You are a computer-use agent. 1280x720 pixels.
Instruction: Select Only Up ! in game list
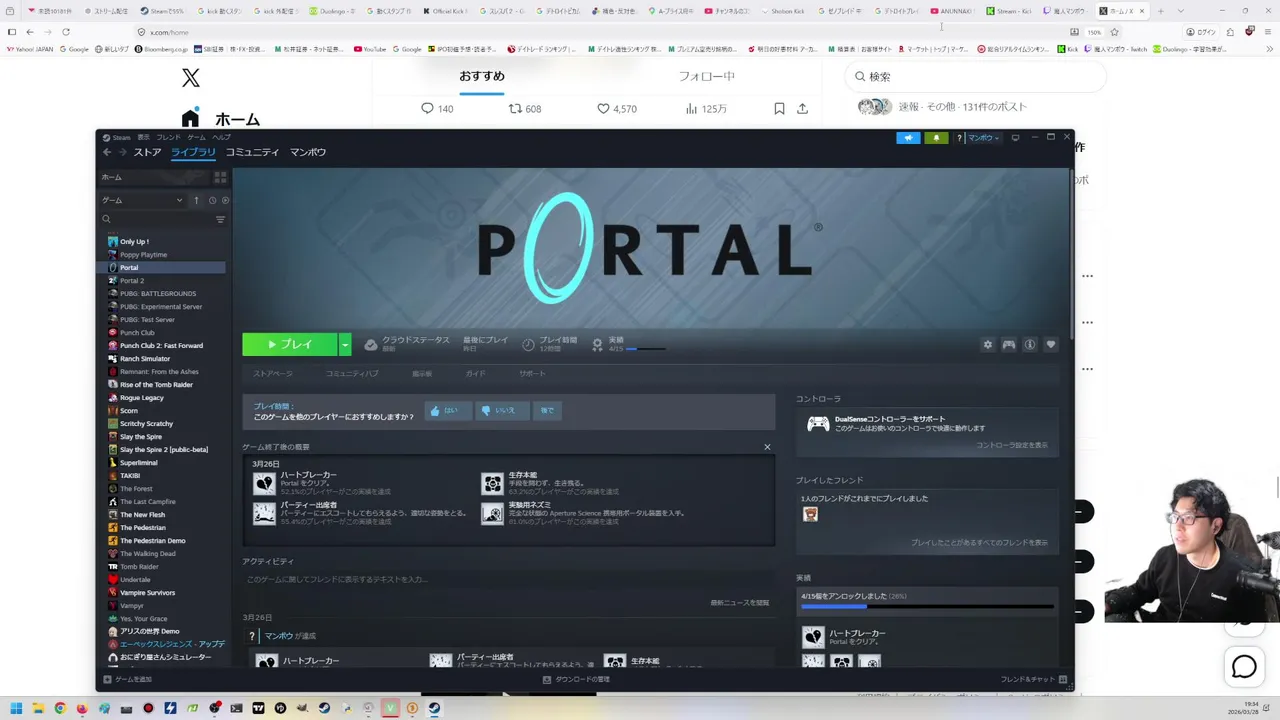pyautogui.click(x=134, y=241)
